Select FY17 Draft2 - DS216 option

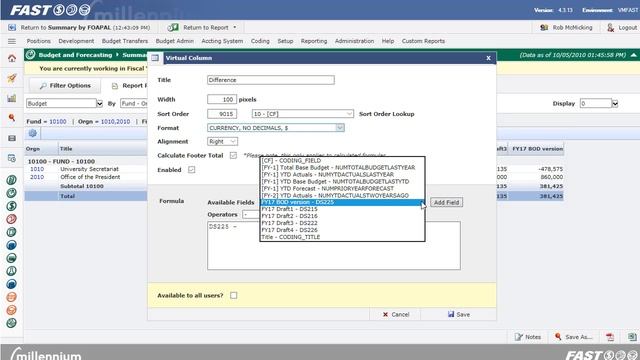click(342, 216)
